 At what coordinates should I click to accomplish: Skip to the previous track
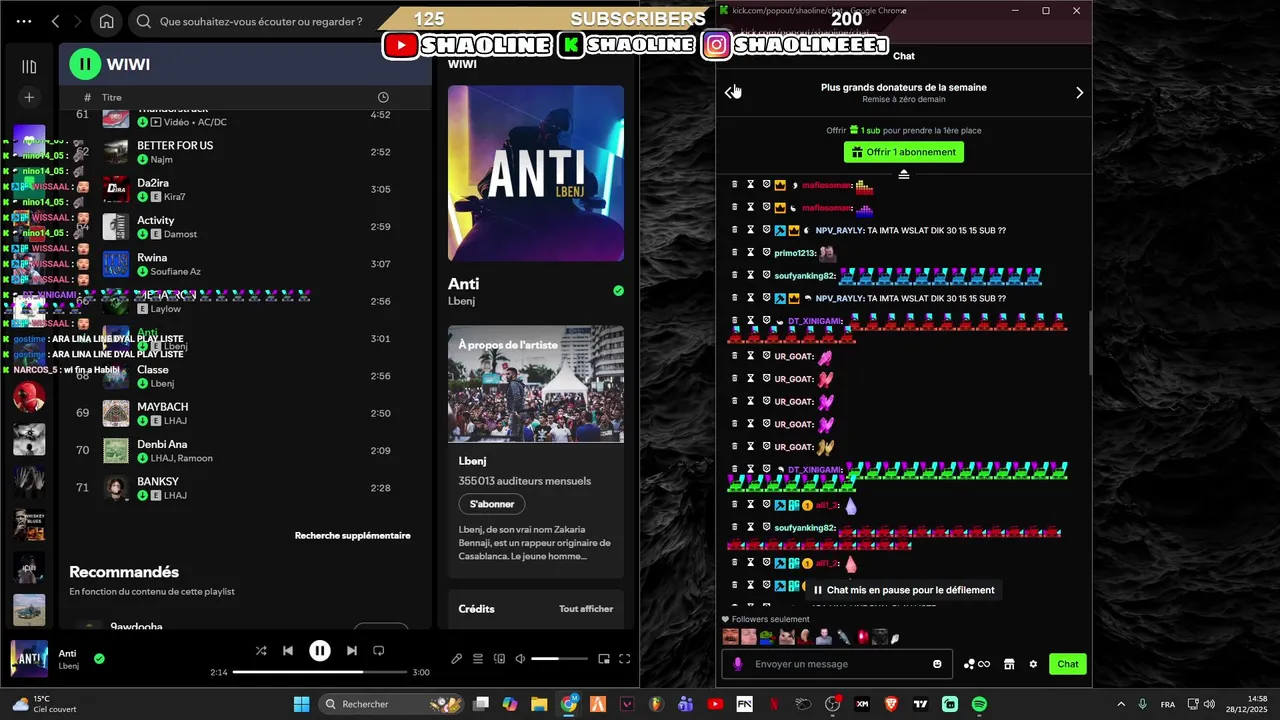coord(288,651)
